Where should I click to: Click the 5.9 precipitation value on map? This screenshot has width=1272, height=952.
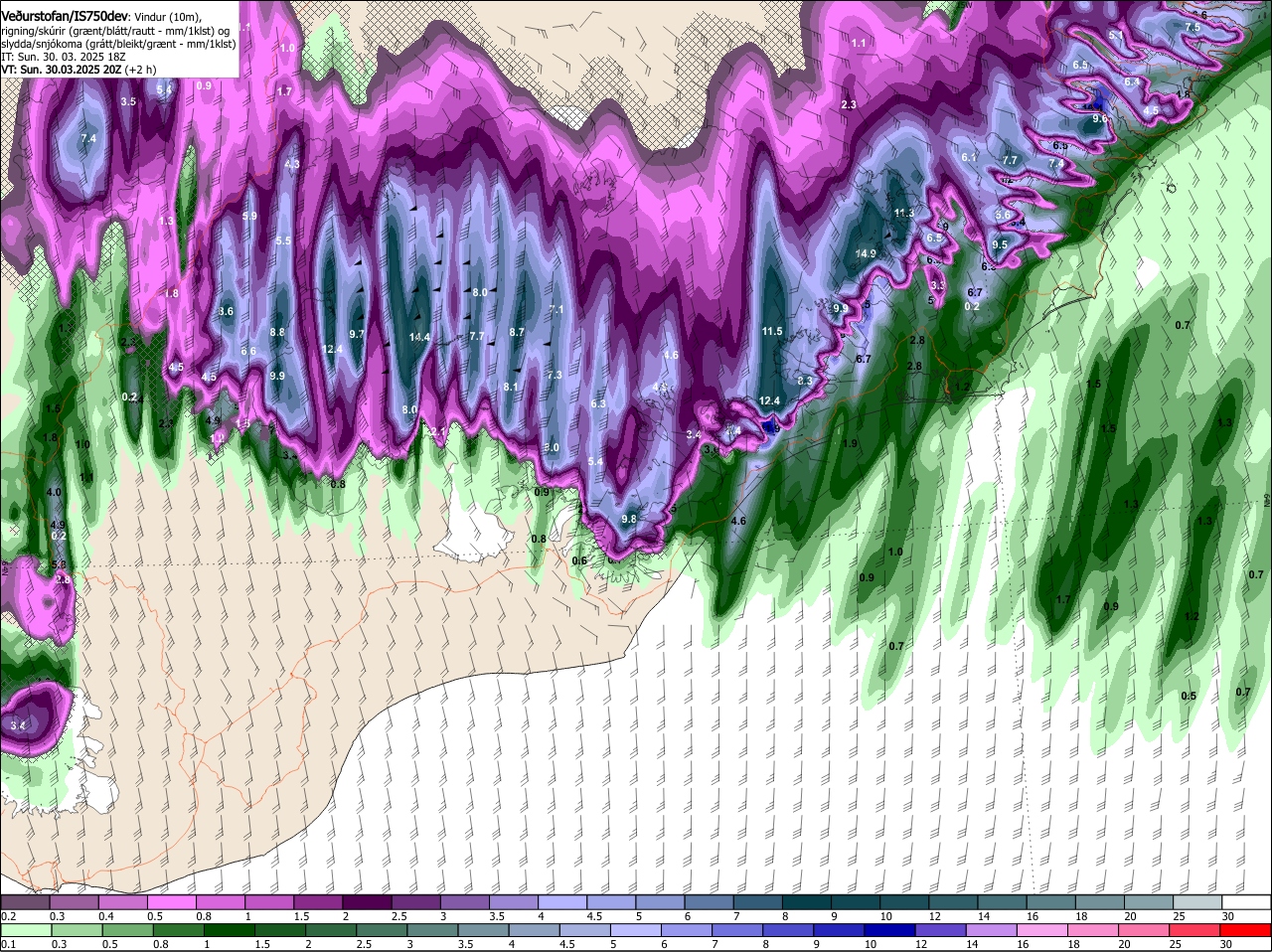(x=249, y=216)
